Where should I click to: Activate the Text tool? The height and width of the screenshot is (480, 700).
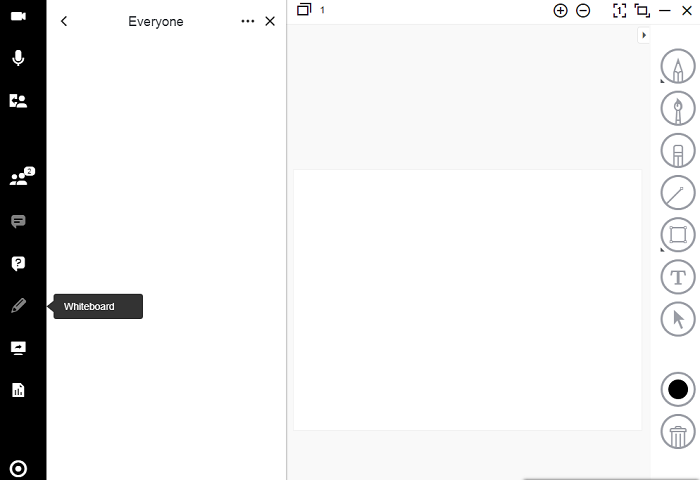pos(678,277)
